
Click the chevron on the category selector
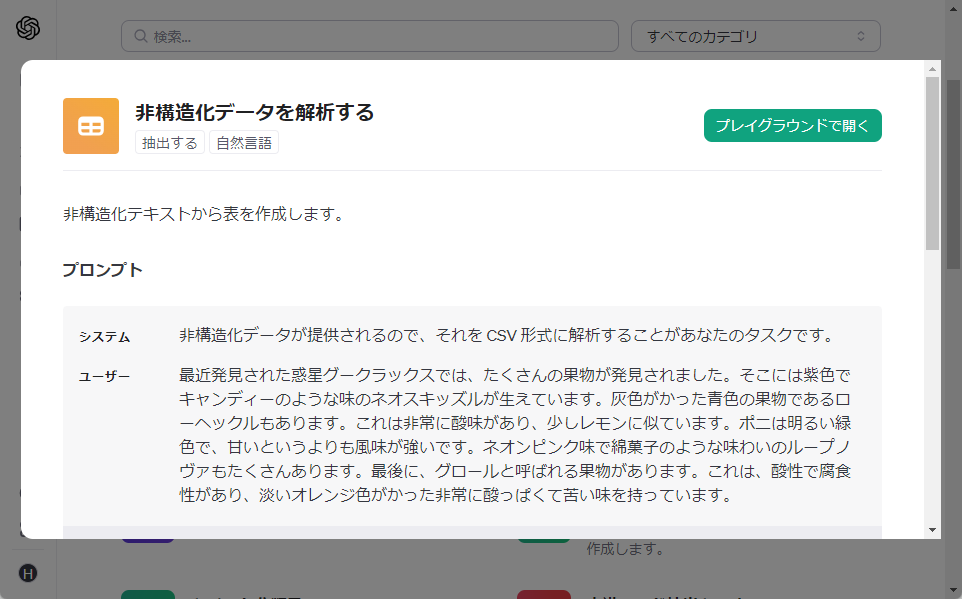click(860, 36)
